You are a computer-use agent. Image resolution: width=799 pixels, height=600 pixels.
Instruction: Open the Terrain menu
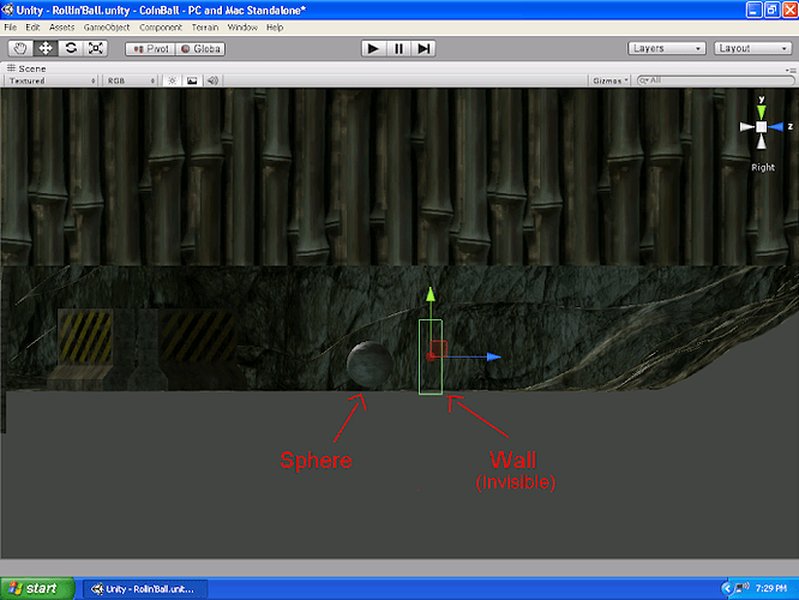click(205, 28)
